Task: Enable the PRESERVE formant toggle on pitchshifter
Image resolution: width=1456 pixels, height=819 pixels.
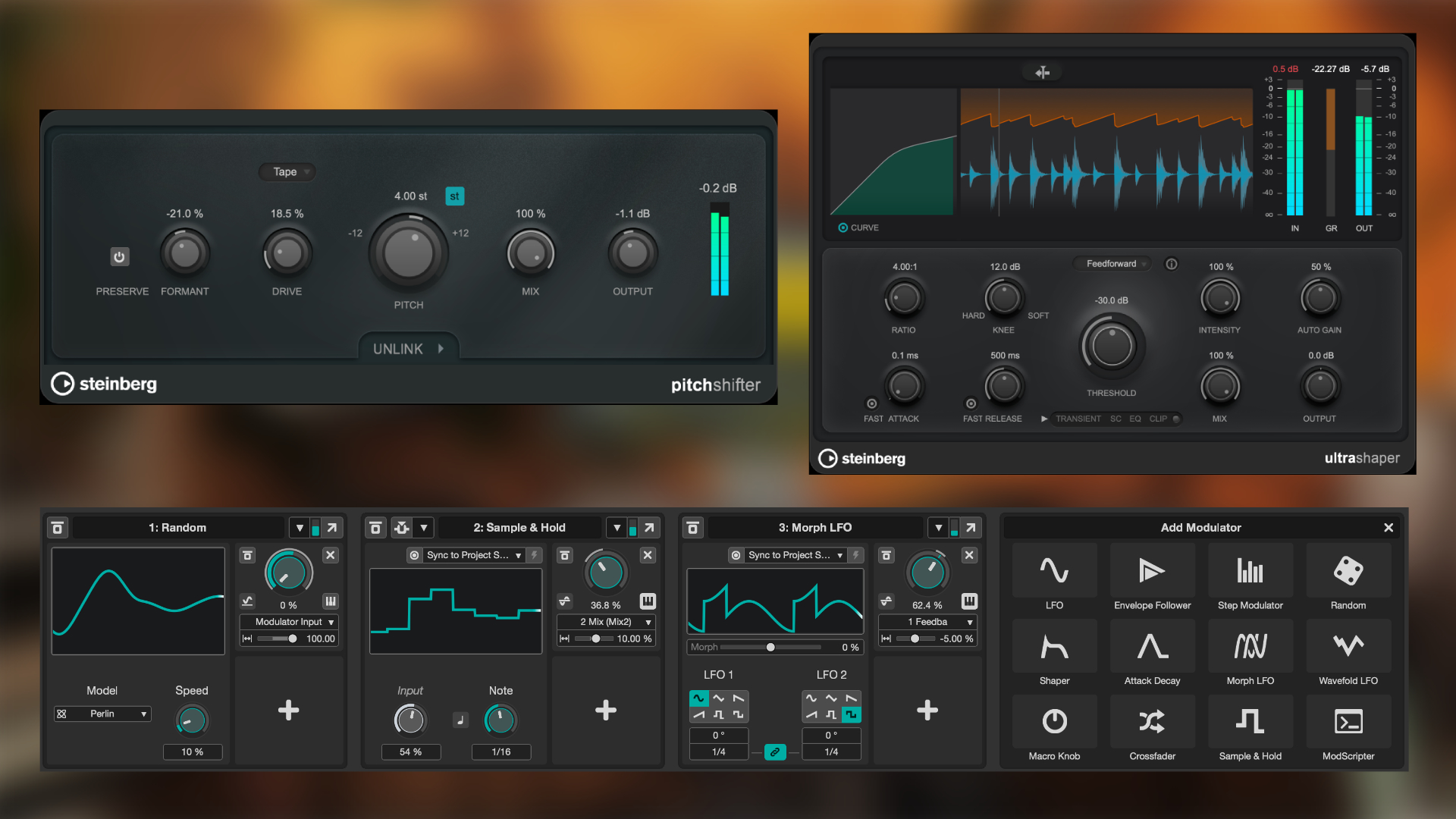Action: pyautogui.click(x=120, y=256)
